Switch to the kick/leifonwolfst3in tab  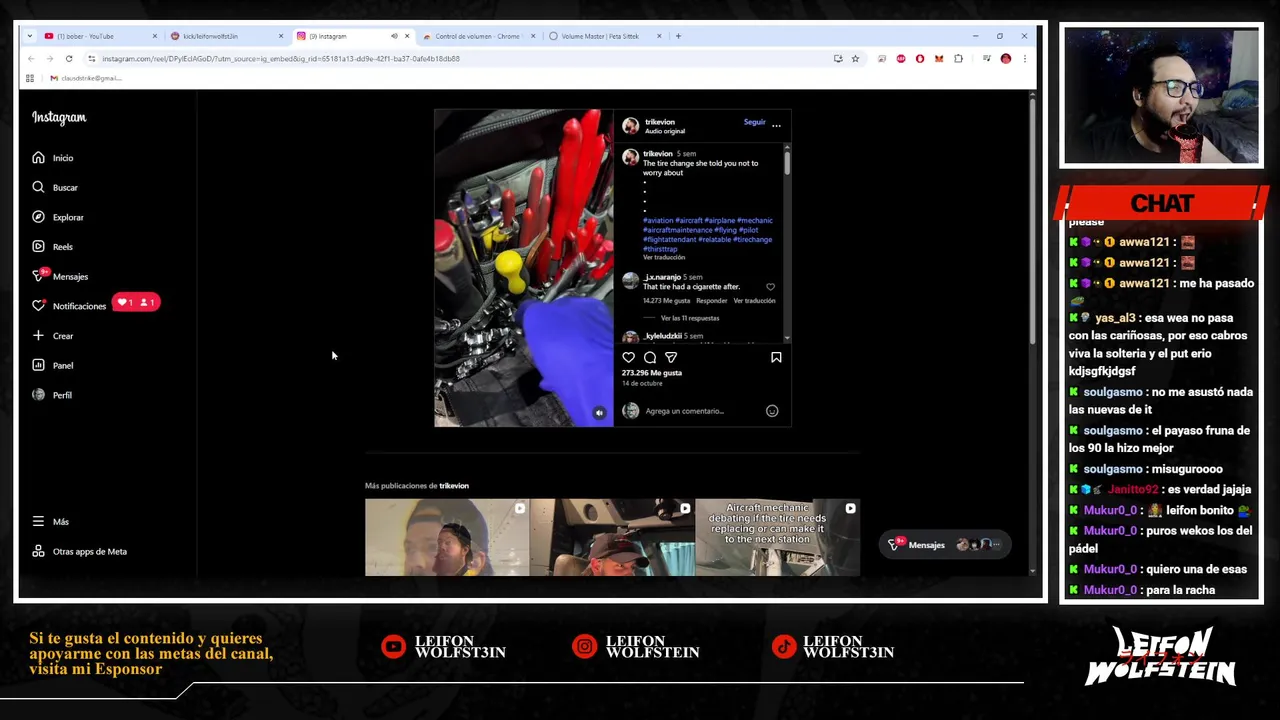pyautogui.click(x=225, y=36)
